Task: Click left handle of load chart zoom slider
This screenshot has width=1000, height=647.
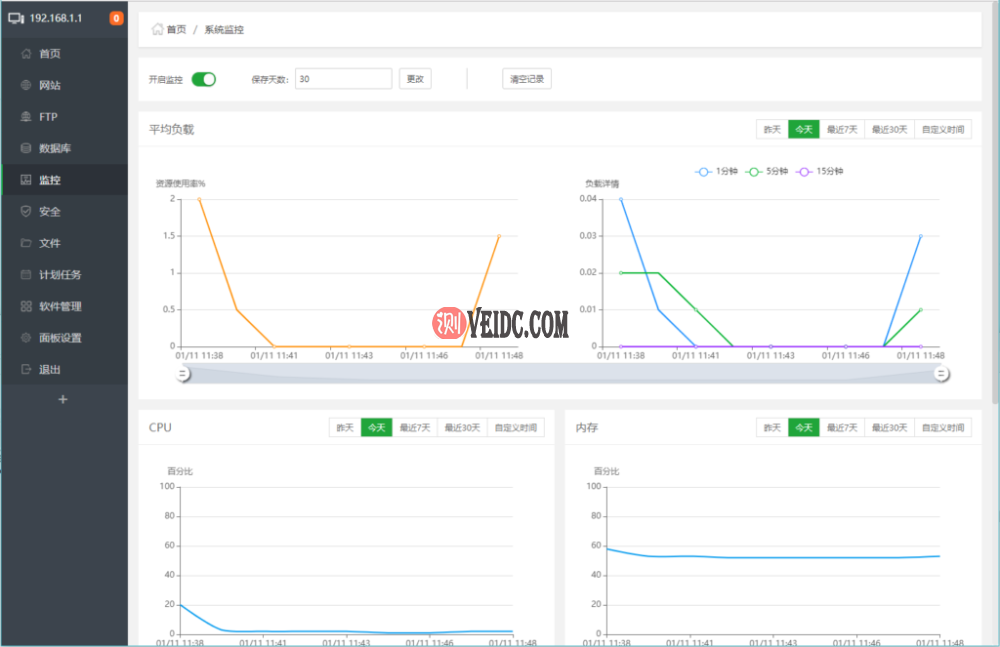Action: (x=183, y=374)
